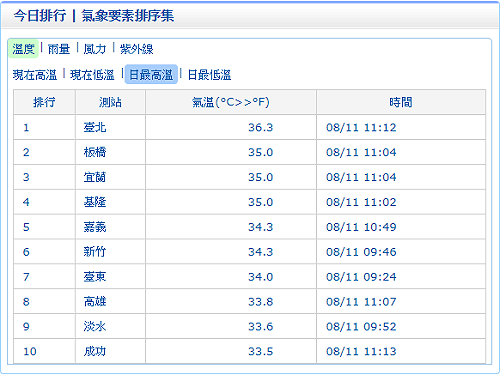
Task: Click the 35.0 value in 基隆 row
Action: [x=260, y=202]
